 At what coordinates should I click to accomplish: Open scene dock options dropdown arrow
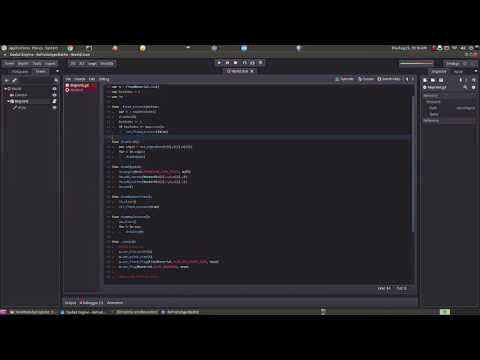pyautogui.click(x=57, y=71)
